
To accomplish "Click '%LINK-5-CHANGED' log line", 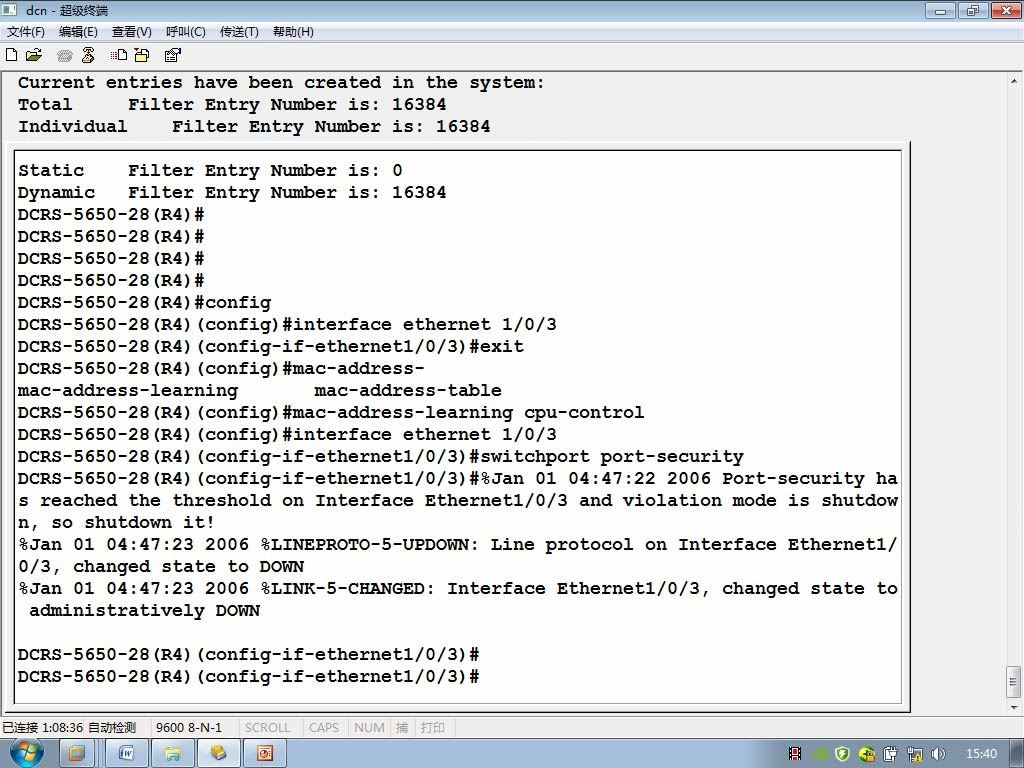I will coord(458,588).
